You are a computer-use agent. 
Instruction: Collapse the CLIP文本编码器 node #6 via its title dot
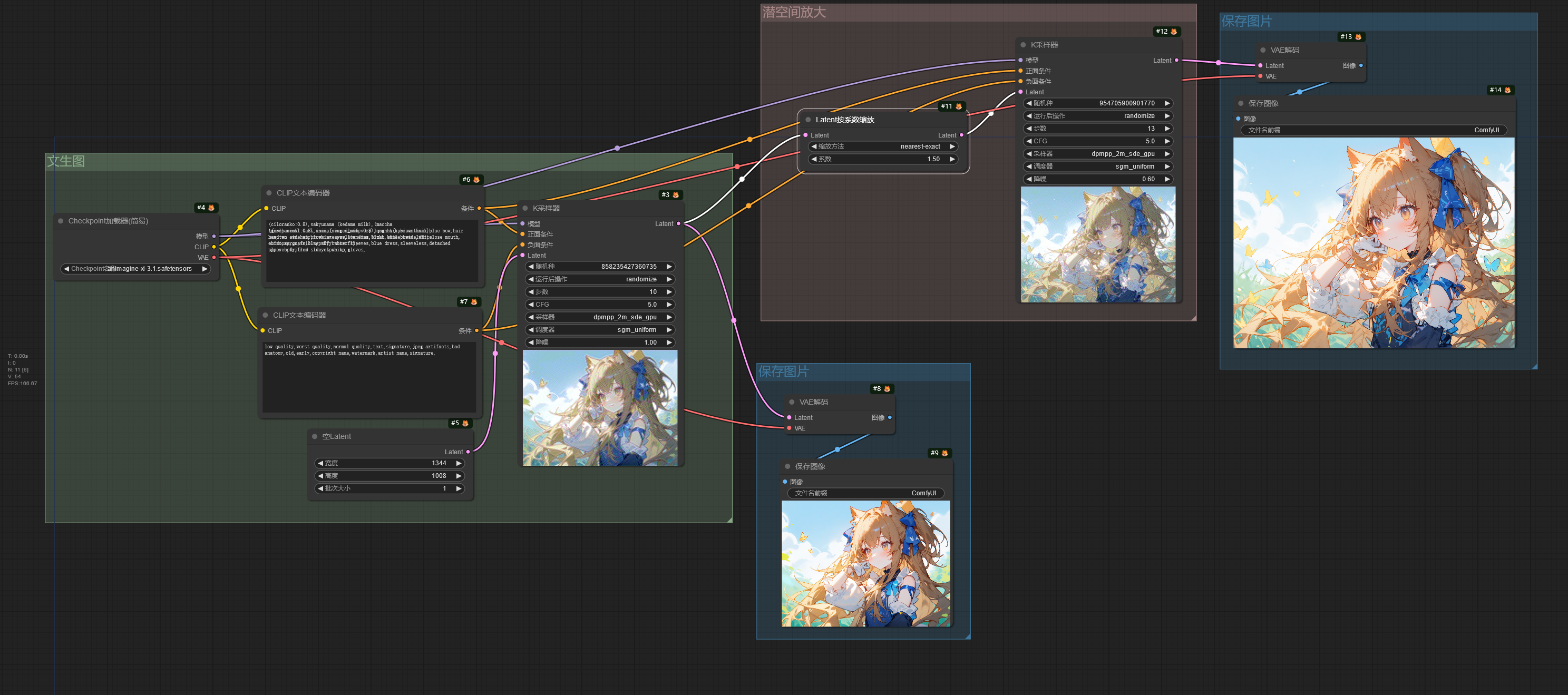[269, 192]
